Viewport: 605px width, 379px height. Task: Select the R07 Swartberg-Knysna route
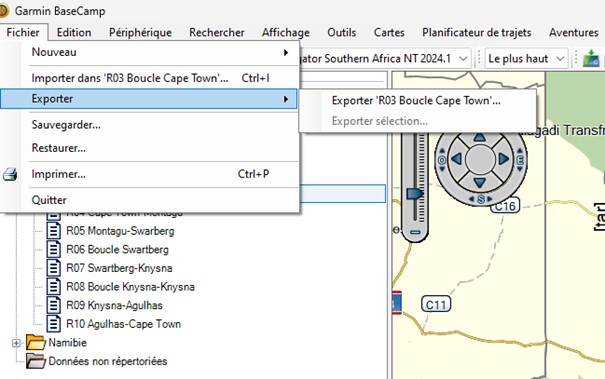pyautogui.click(x=119, y=268)
